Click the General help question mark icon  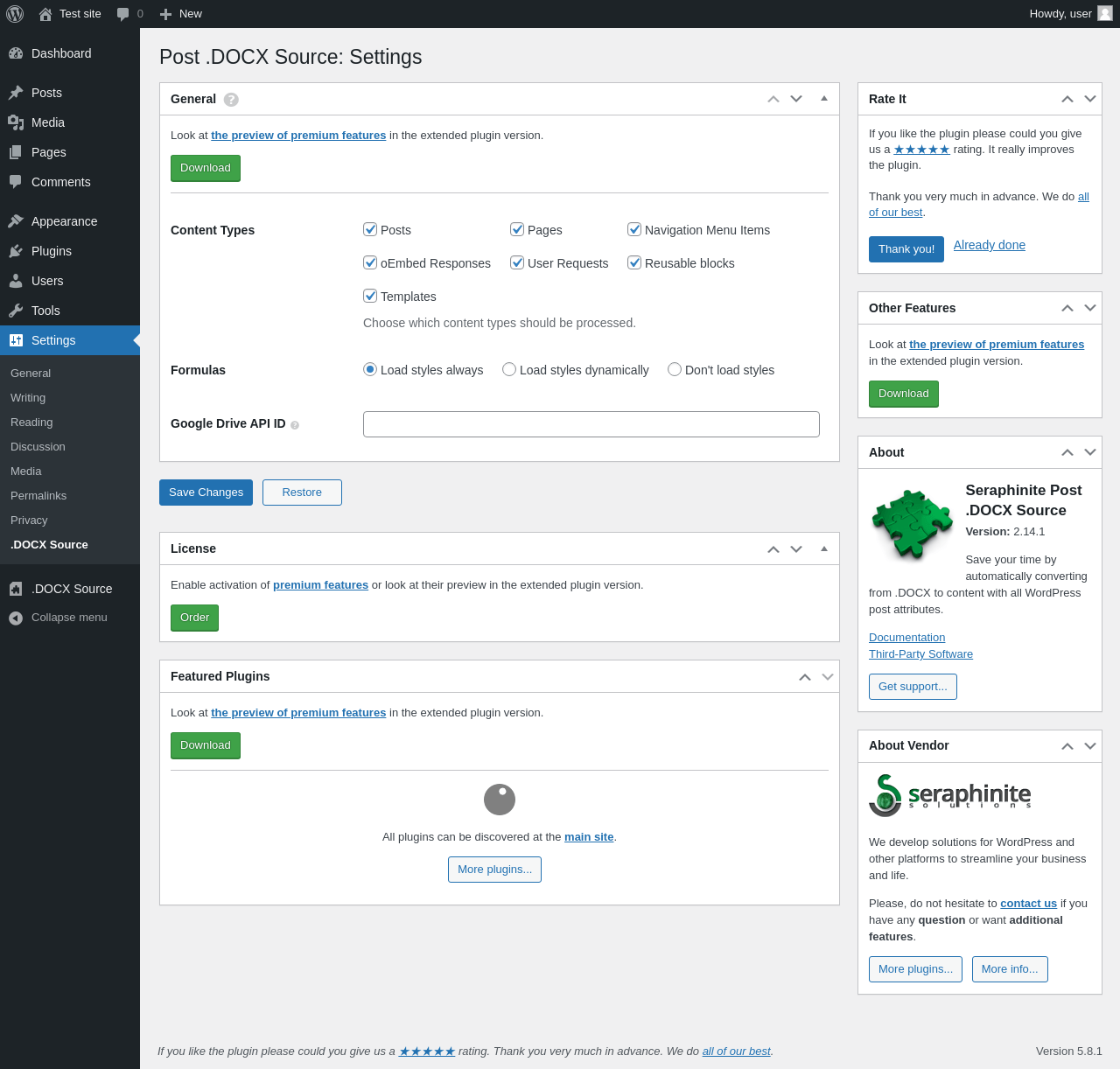[231, 100]
